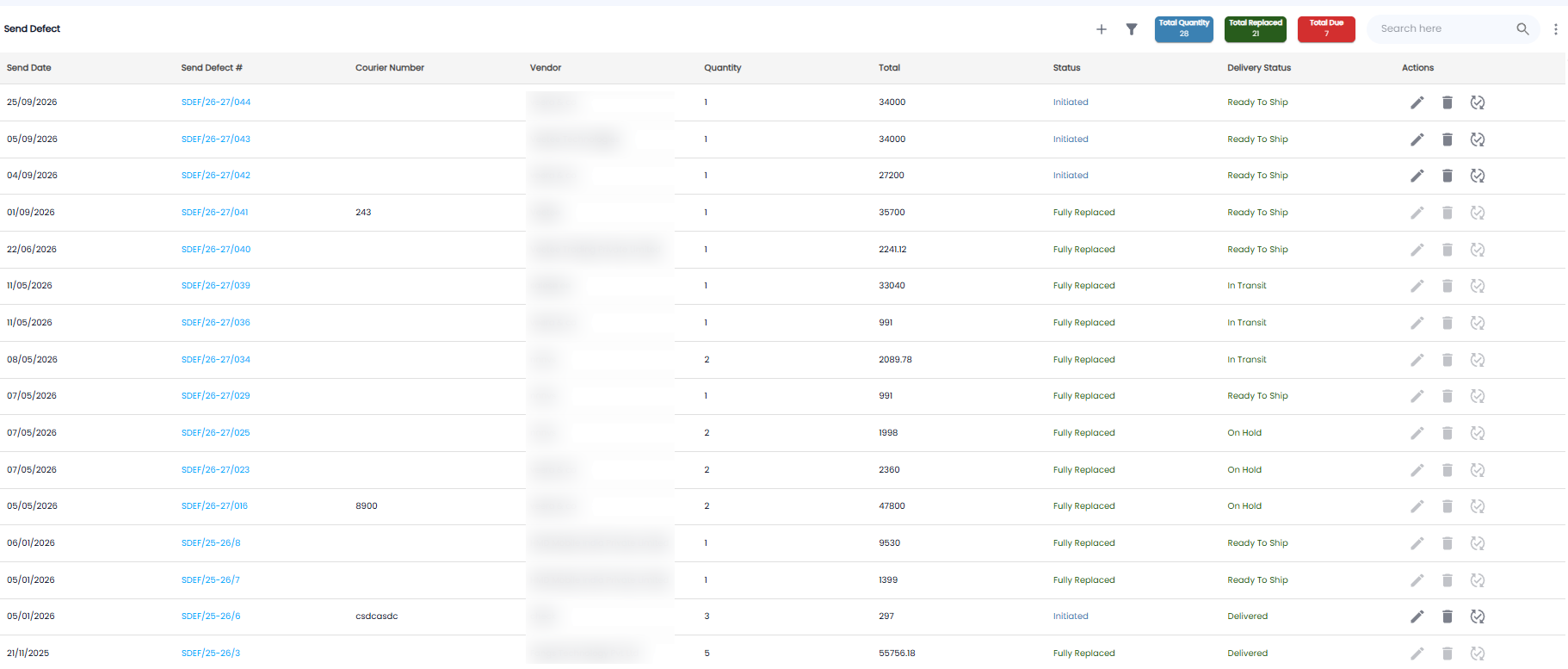The height and width of the screenshot is (669, 1568).
Task: Delete the SDEF/26-27/042 row using trash icon
Action: (x=1448, y=176)
